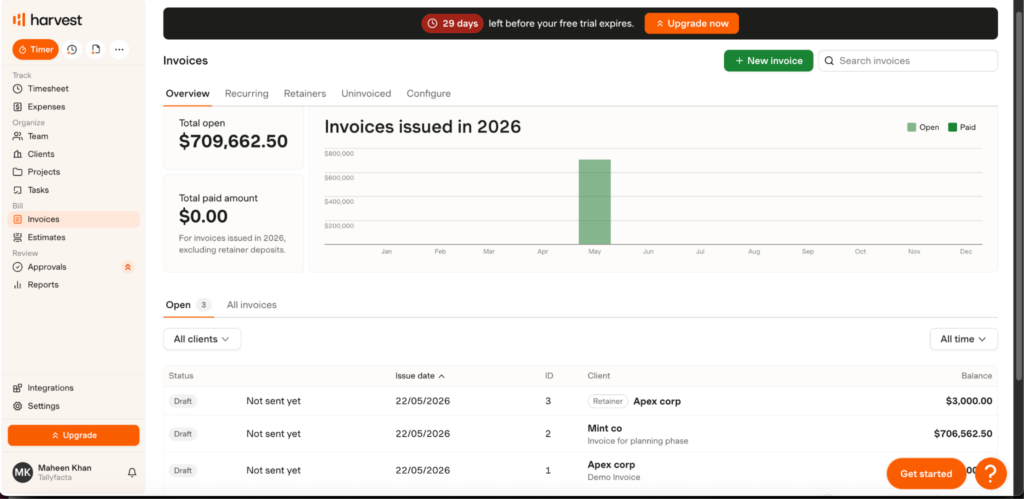Click the May bar in chart
The height and width of the screenshot is (499, 1024).
(594, 202)
